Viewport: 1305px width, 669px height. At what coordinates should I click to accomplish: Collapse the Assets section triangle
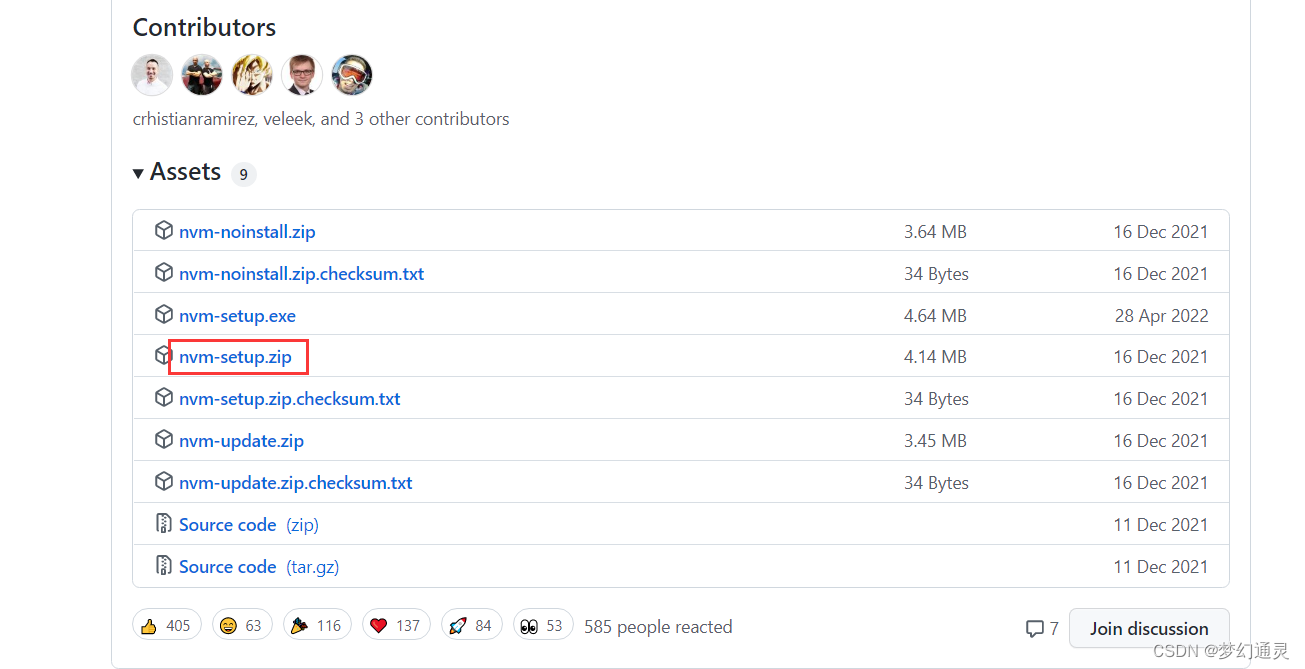click(138, 173)
